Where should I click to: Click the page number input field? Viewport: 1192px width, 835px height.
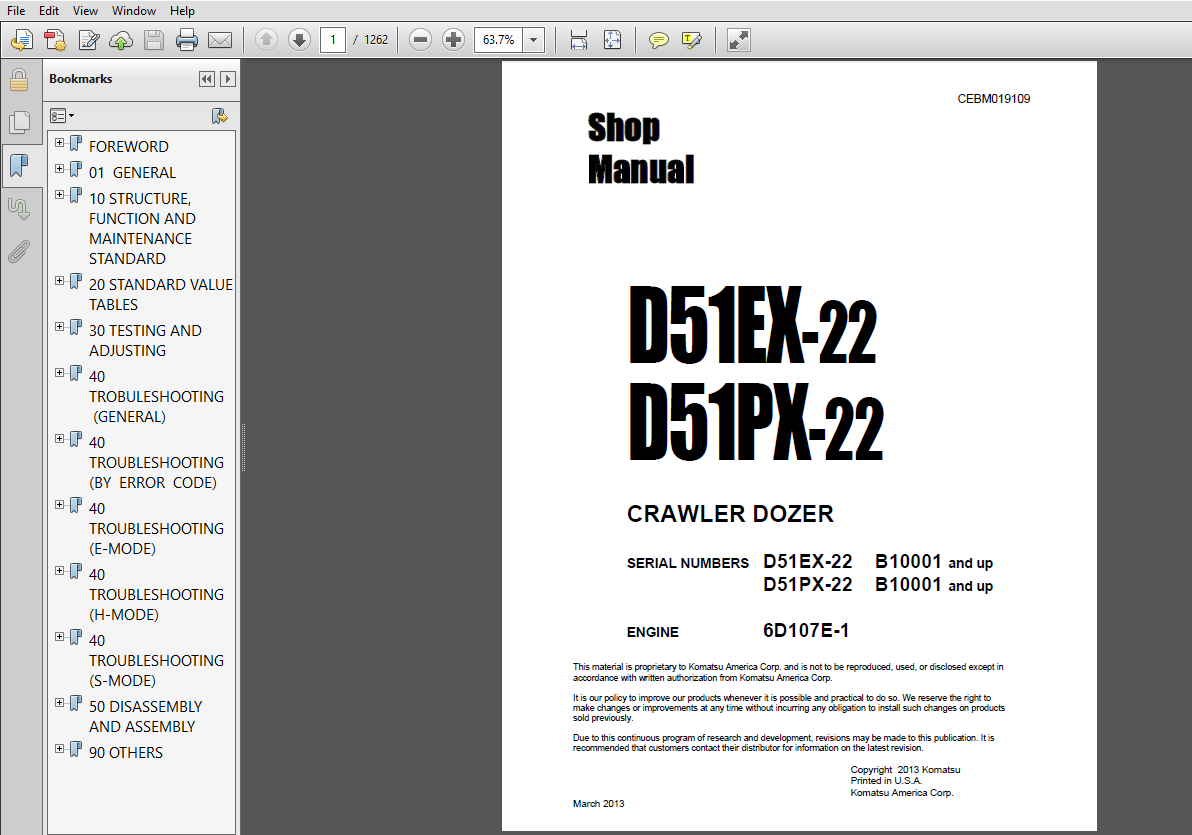coord(333,40)
